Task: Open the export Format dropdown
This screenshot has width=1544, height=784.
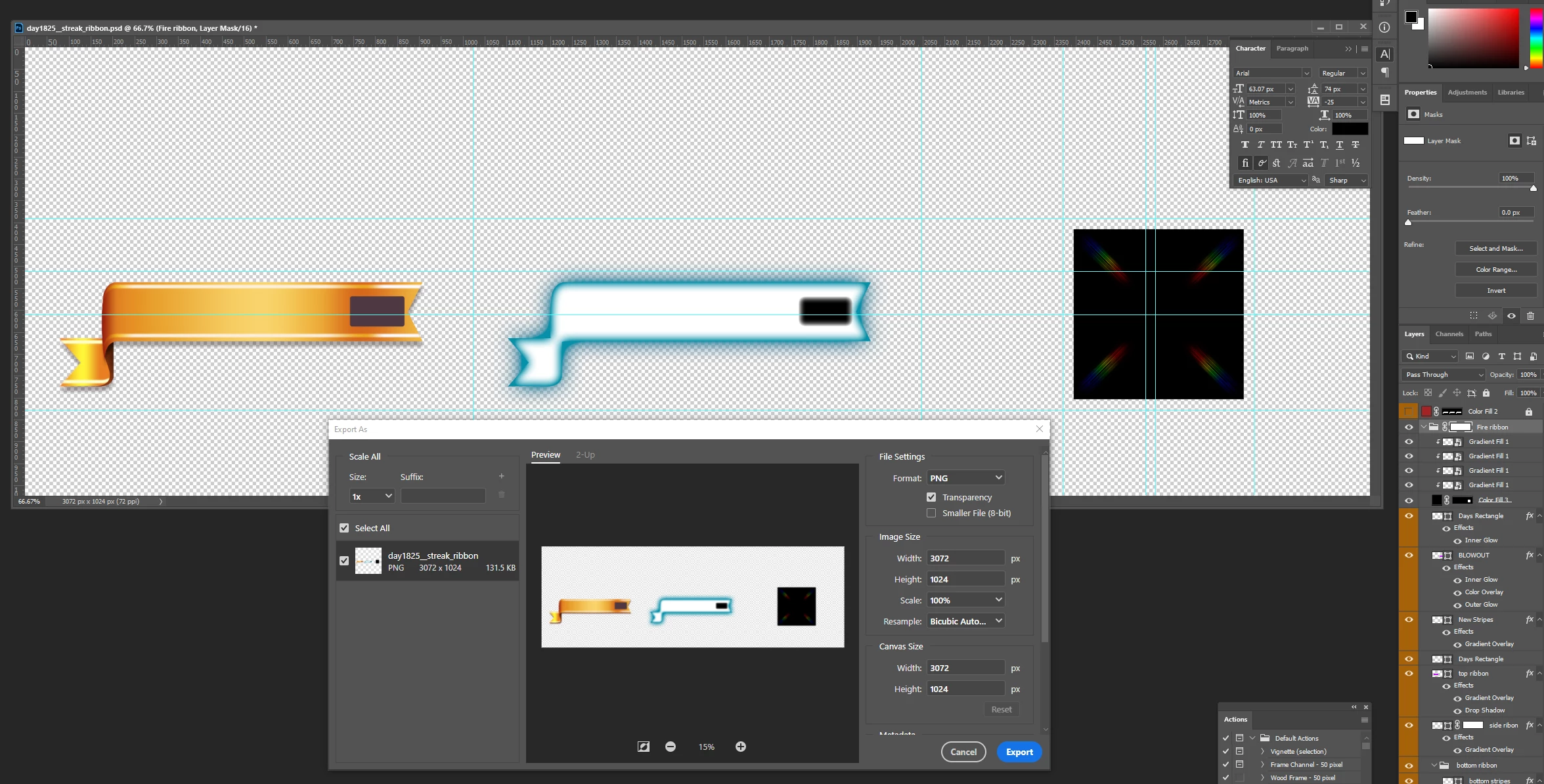Action: [965, 478]
